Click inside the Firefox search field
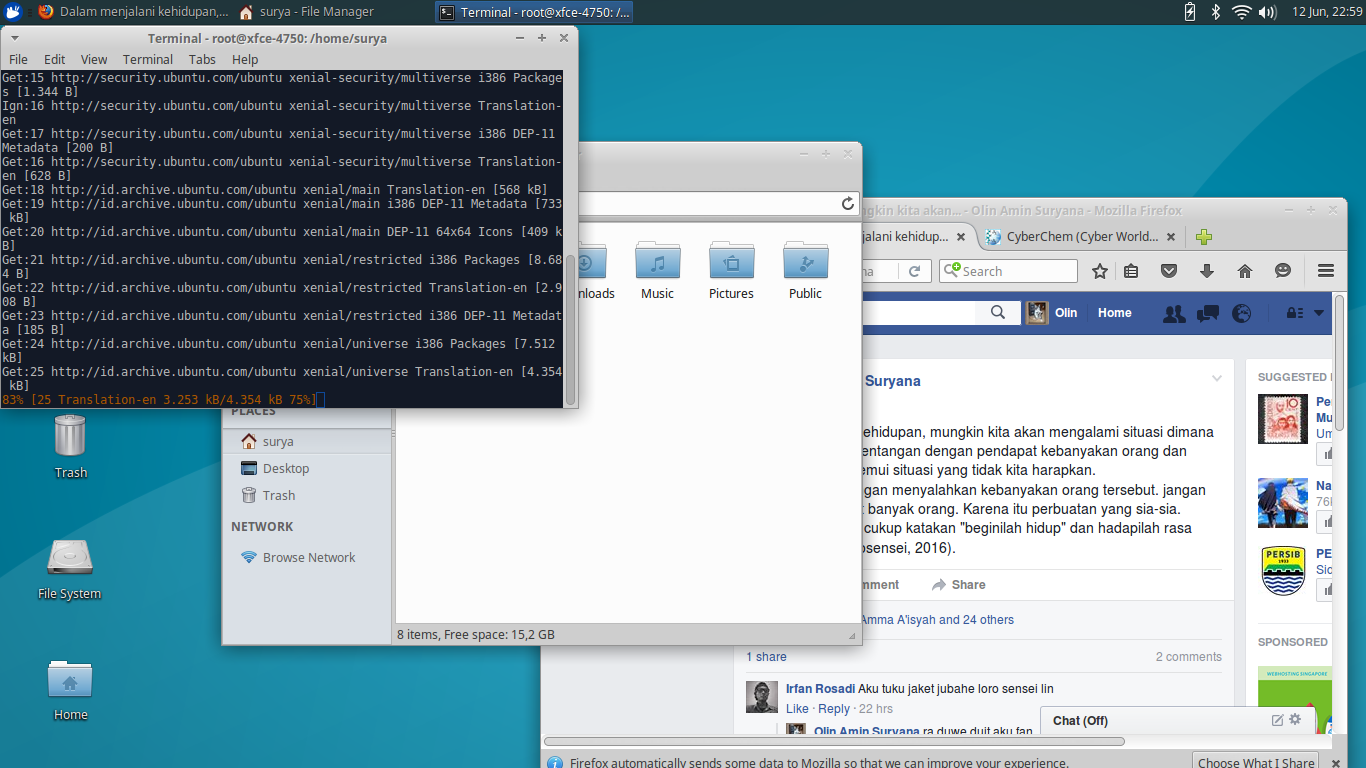The width and height of the screenshot is (1366, 768). point(1010,271)
